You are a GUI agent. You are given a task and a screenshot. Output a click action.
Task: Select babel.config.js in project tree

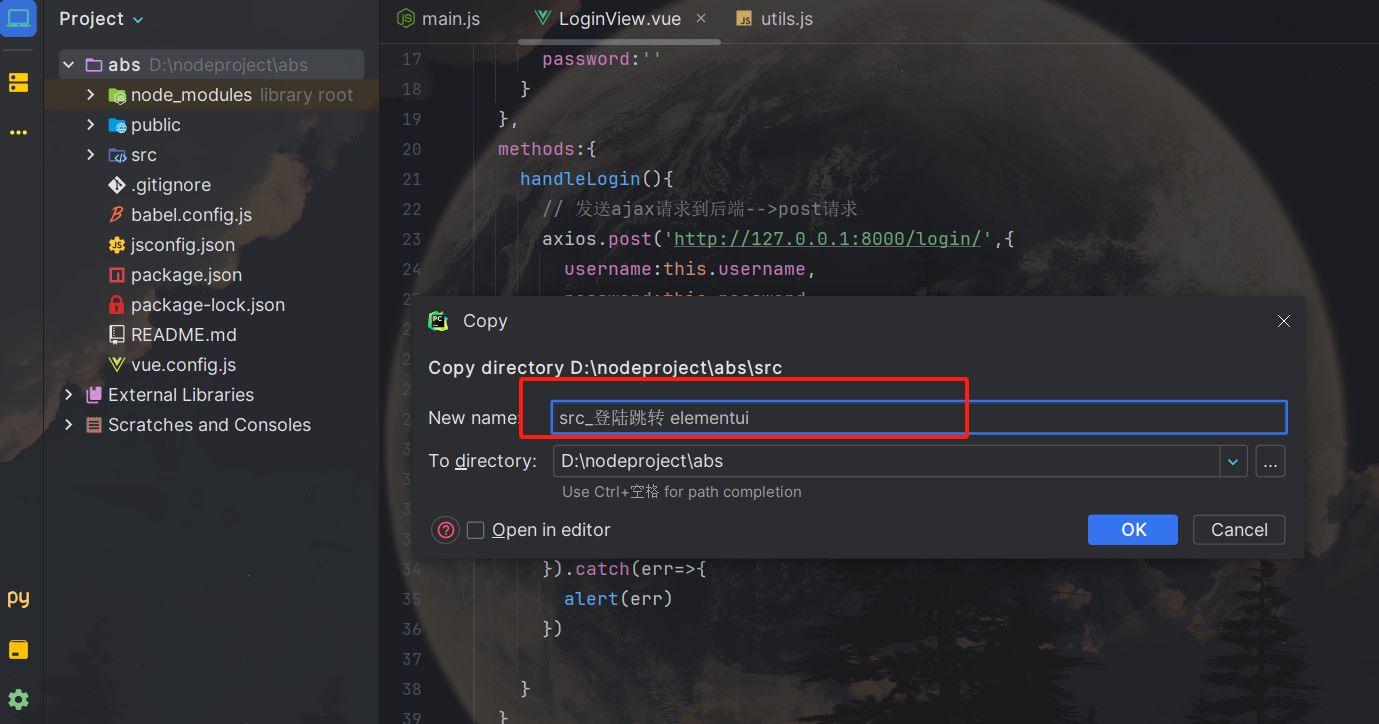pos(191,215)
